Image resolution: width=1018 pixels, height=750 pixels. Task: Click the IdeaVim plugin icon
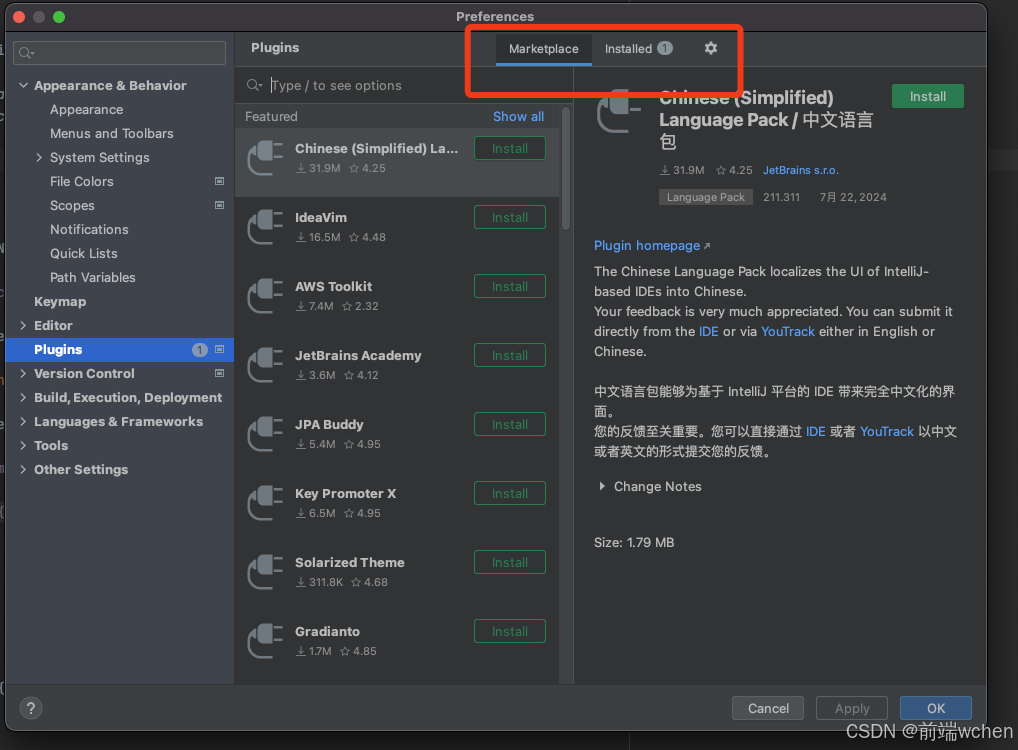coord(266,227)
